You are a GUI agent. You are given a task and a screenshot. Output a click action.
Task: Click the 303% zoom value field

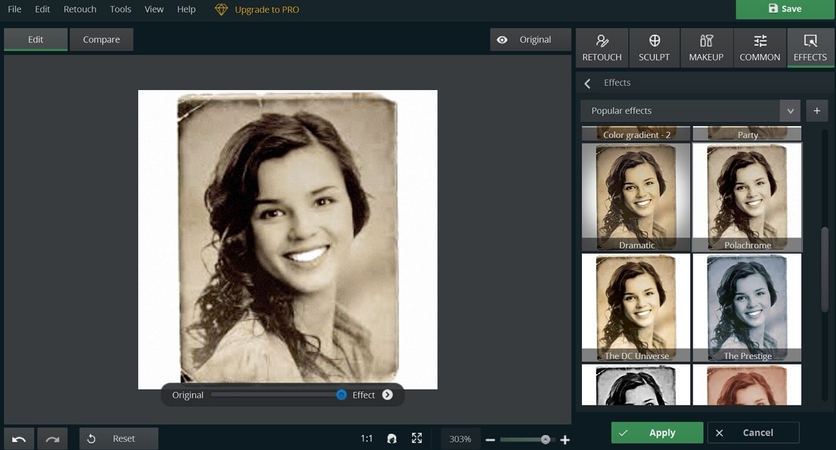pos(460,439)
